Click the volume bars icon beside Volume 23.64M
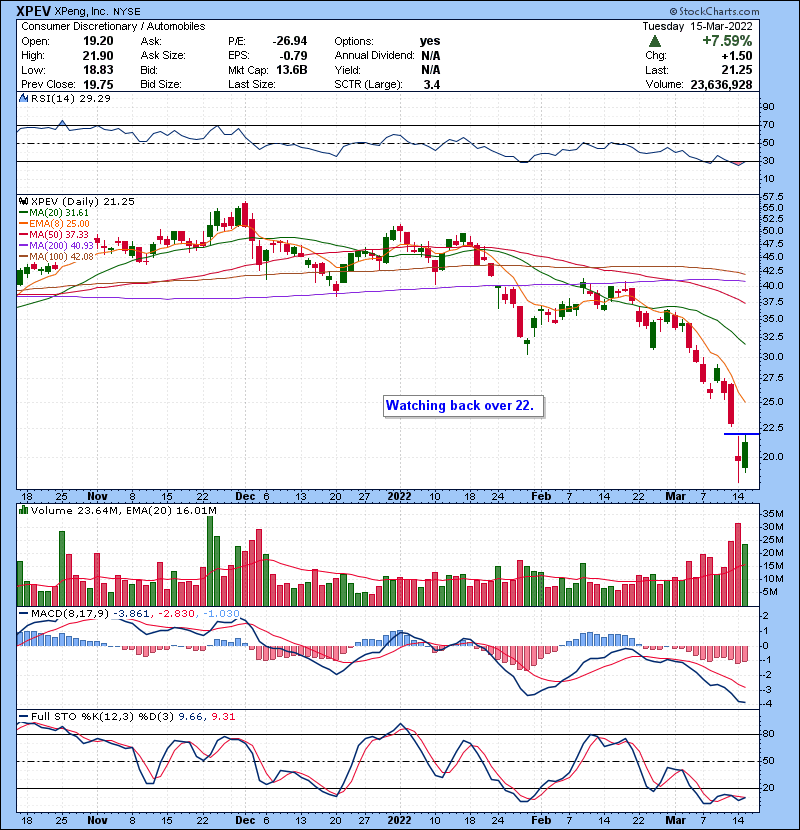The height and width of the screenshot is (830, 800). [x=23, y=510]
